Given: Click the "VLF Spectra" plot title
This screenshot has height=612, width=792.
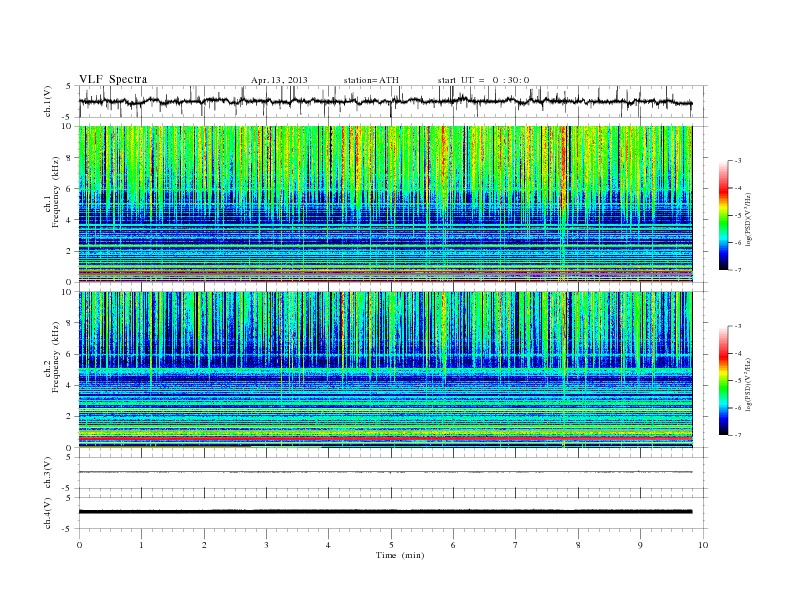Looking at the screenshot, I should [113, 79].
